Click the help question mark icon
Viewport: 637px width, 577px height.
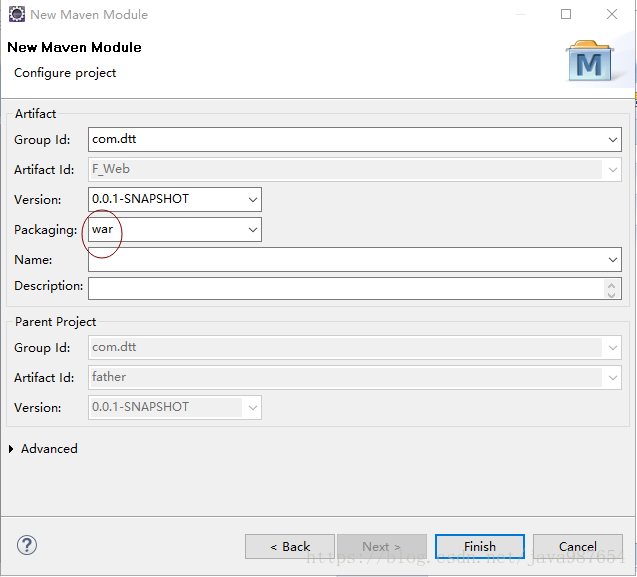27,545
